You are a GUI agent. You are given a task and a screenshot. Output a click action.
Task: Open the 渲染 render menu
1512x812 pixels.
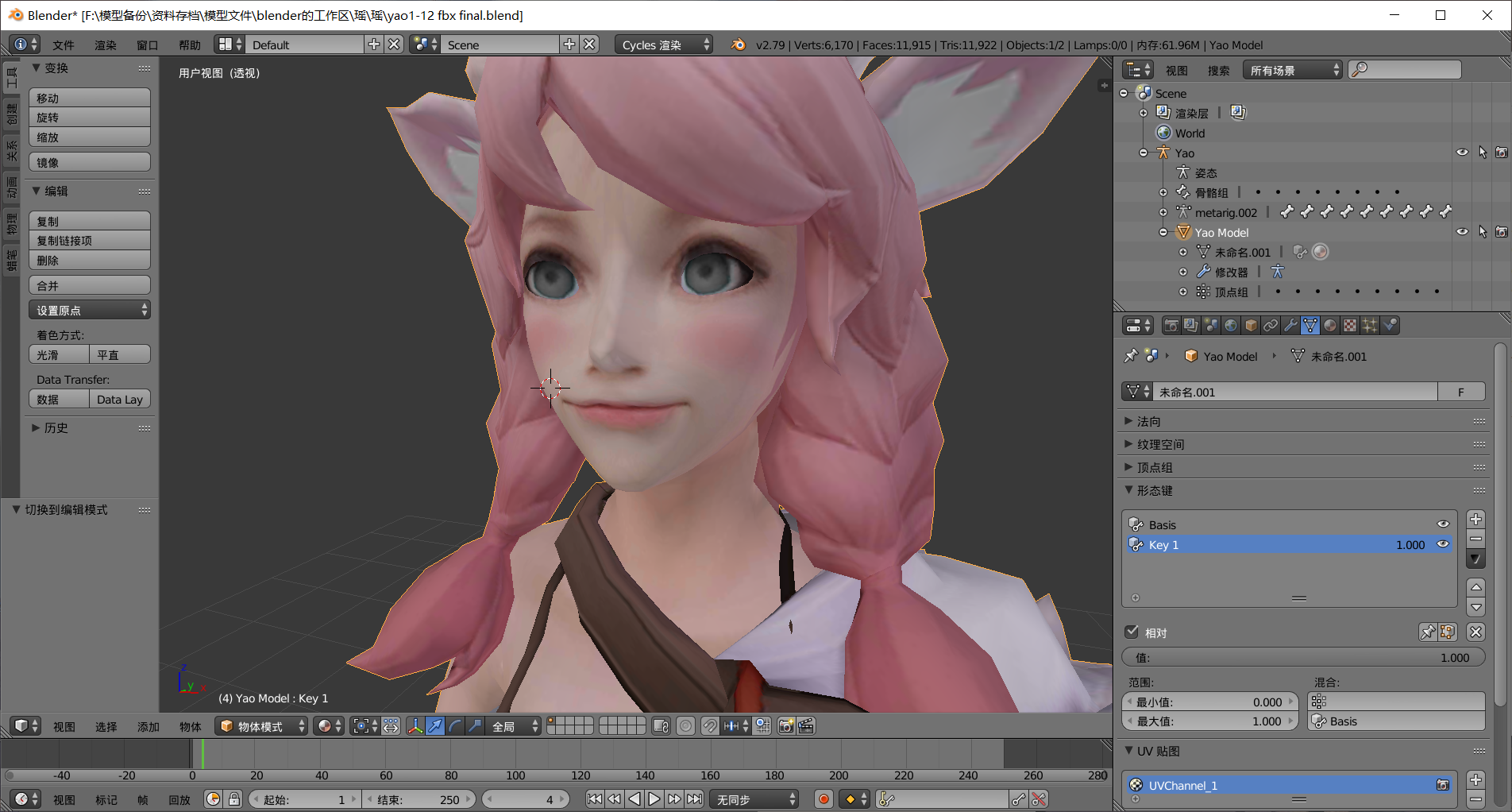pyautogui.click(x=106, y=44)
